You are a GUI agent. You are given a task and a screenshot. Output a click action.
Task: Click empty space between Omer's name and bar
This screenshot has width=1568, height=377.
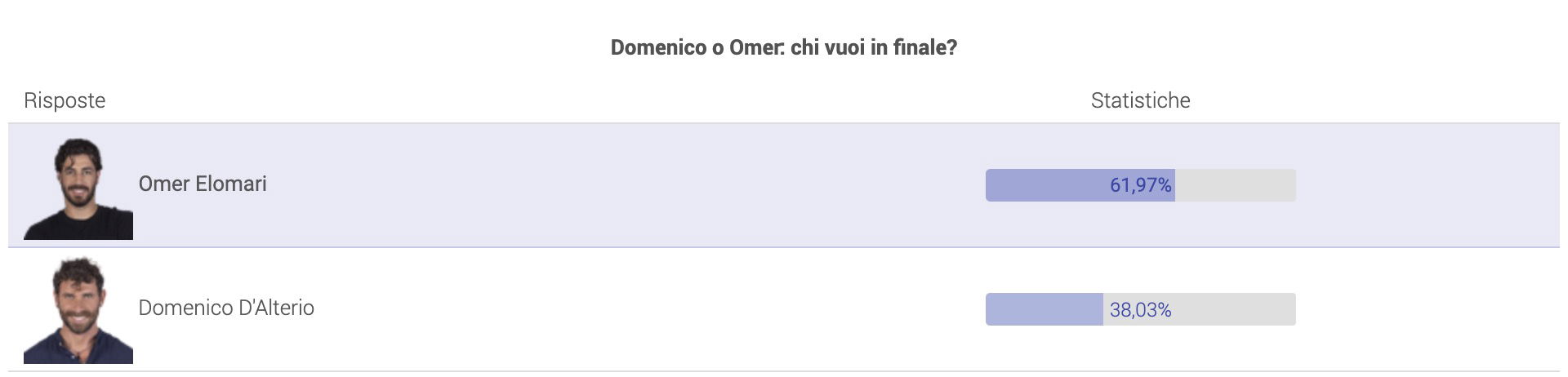pos(621,185)
